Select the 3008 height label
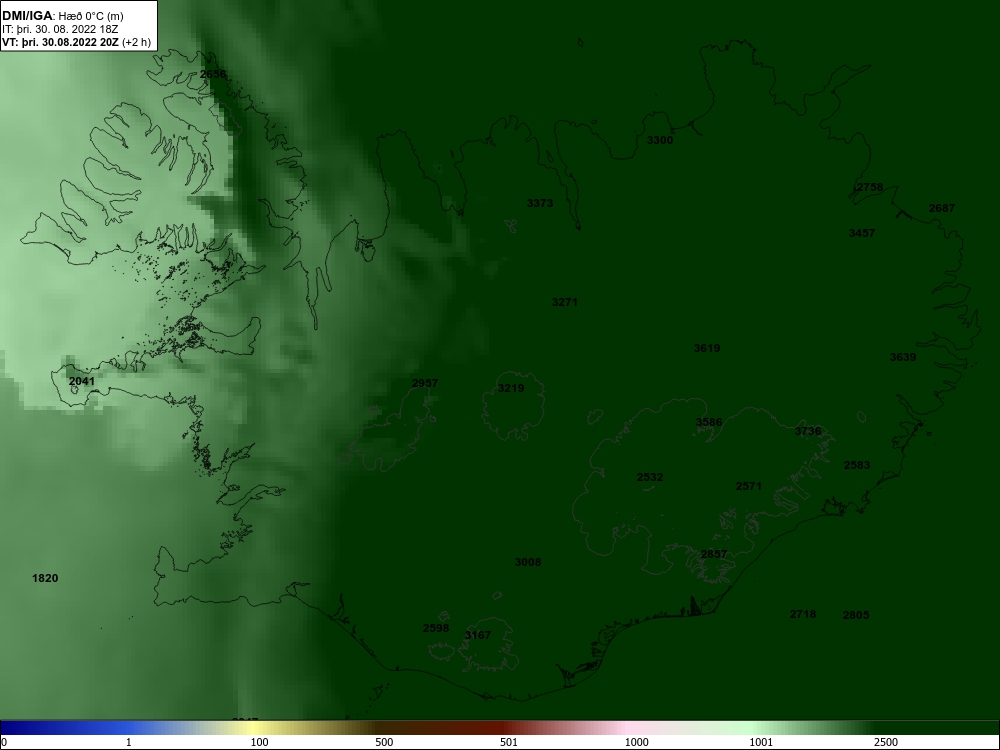 (x=527, y=562)
